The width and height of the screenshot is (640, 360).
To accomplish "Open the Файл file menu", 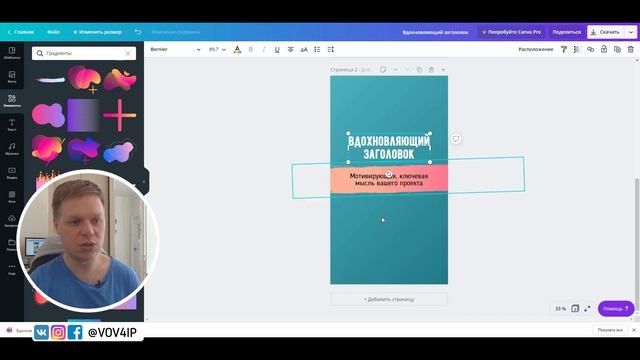I will click(x=53, y=32).
